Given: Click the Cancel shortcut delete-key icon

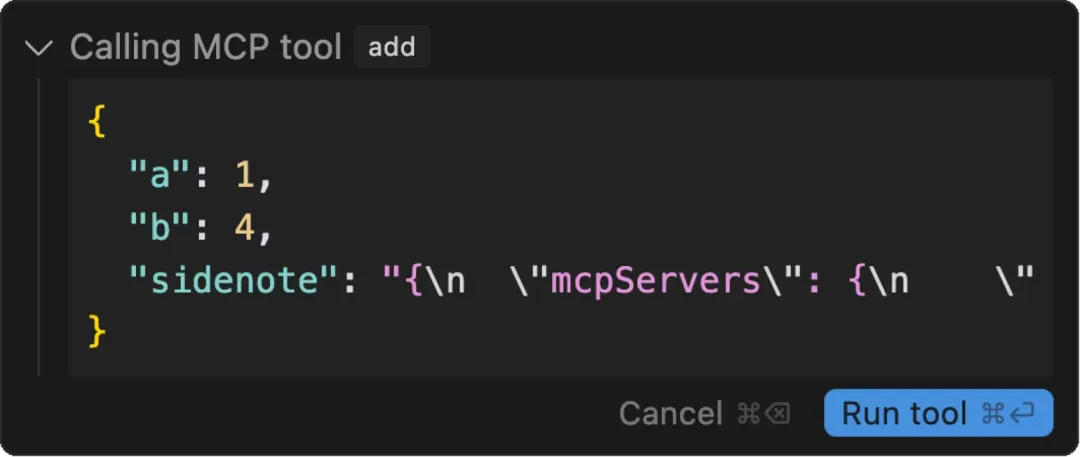Looking at the screenshot, I should [778, 413].
